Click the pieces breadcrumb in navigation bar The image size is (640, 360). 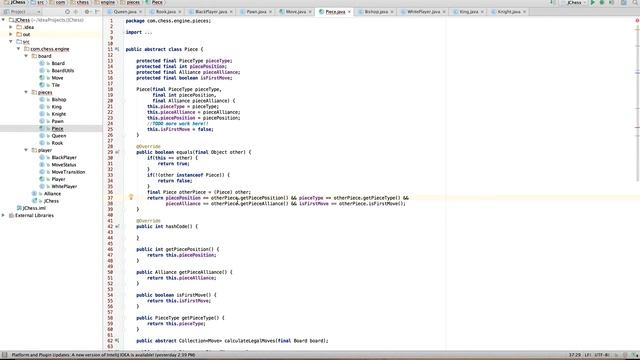tap(133, 2)
